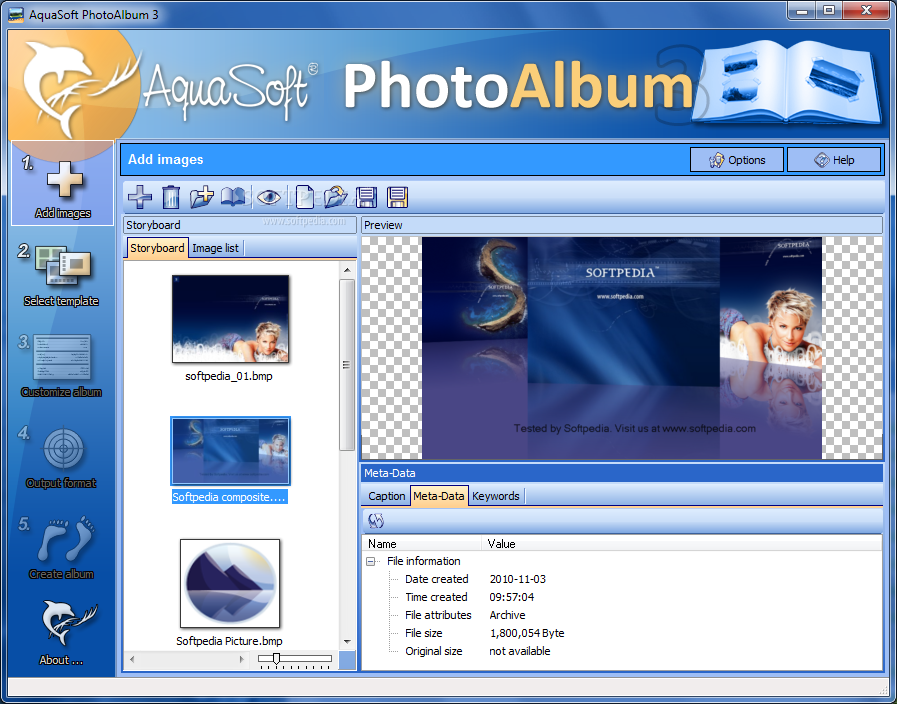Click the Value column header
Viewport: 897px width, 704px height.
tap(682, 544)
